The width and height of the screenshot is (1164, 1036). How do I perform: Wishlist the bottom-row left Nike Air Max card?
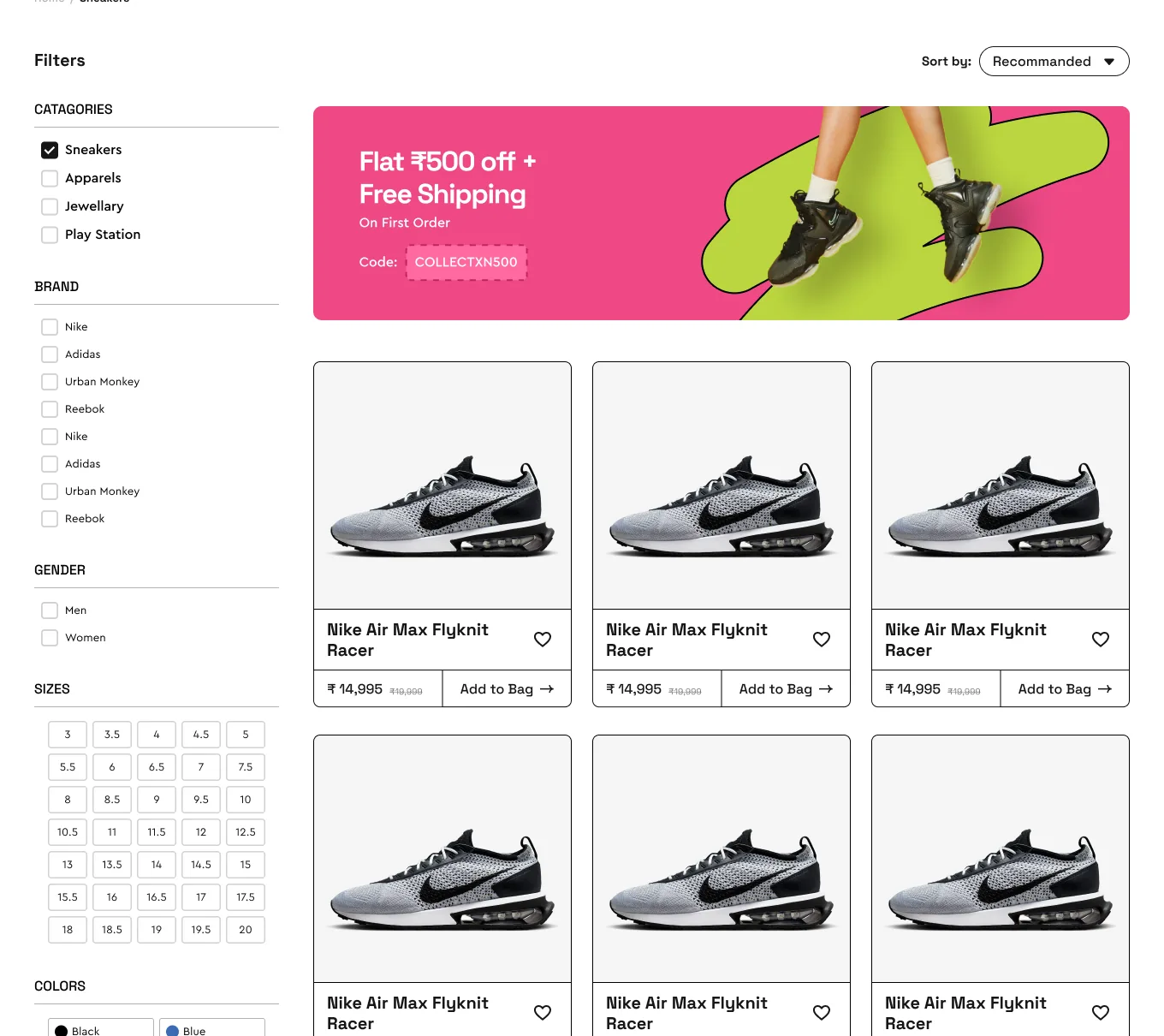pyautogui.click(x=543, y=1013)
